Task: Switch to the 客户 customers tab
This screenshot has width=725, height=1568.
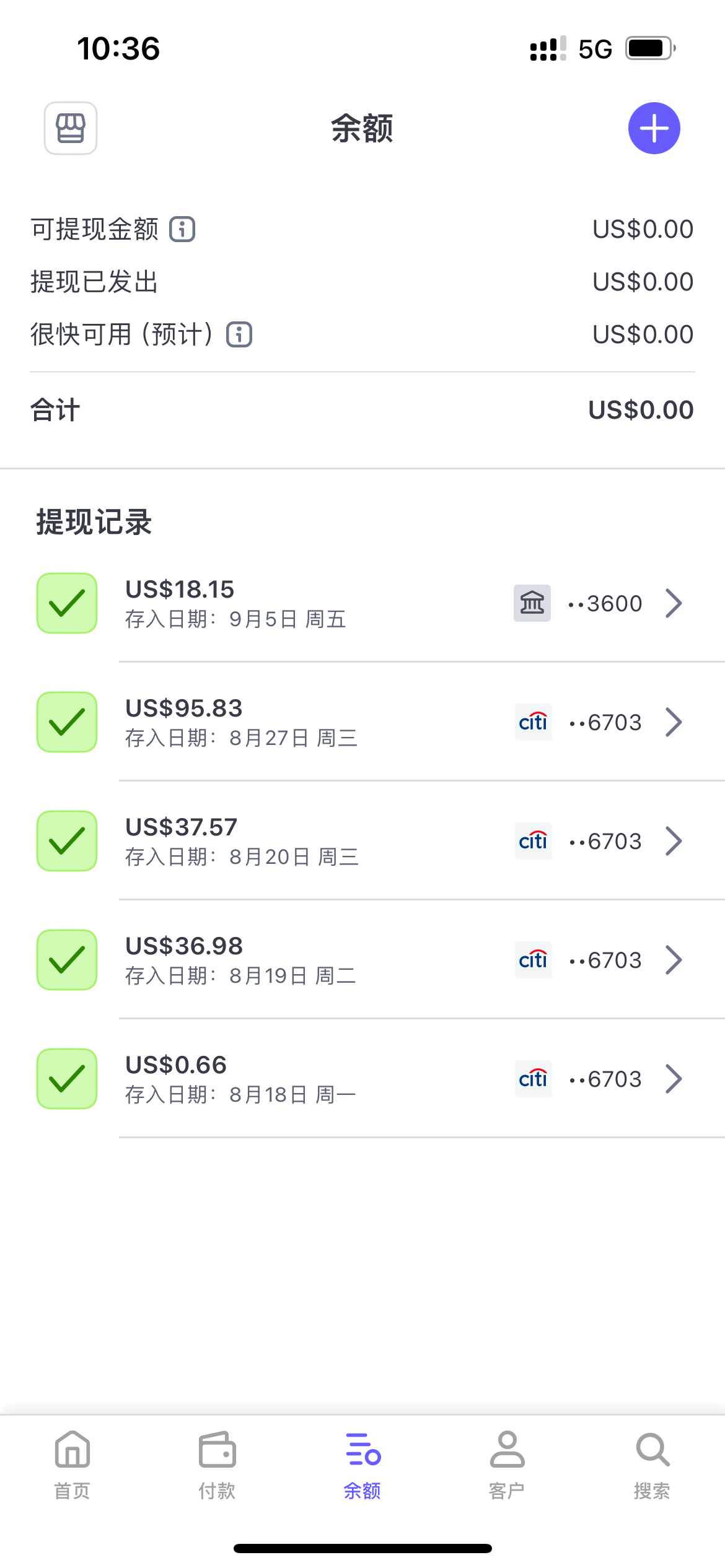Action: (x=507, y=1465)
